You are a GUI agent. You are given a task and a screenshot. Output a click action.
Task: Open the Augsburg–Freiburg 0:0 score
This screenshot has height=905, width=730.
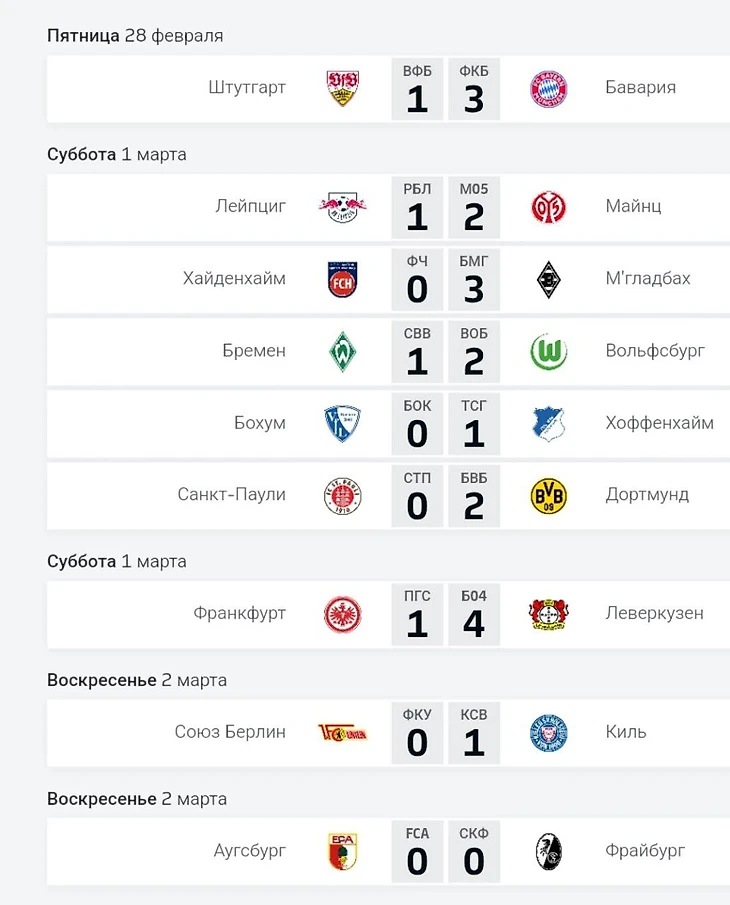pyautogui.click(x=445, y=852)
